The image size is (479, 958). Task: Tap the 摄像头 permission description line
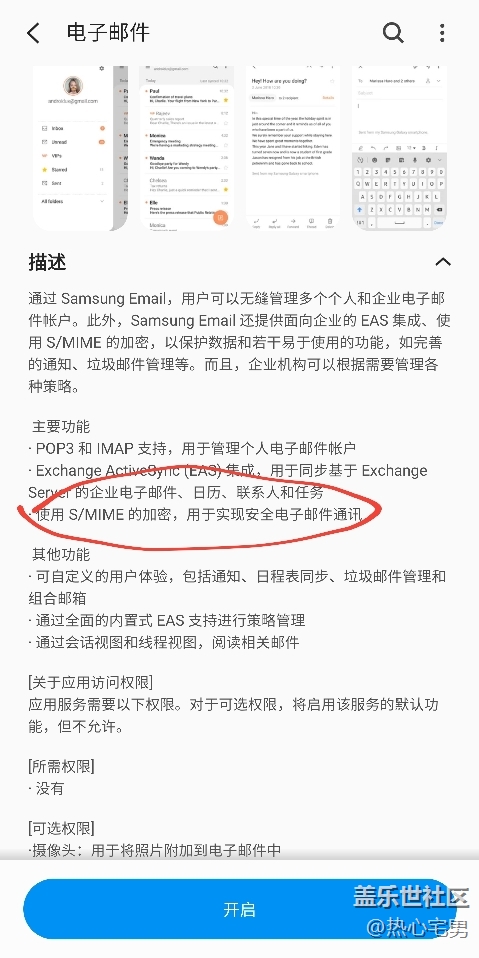155,850
